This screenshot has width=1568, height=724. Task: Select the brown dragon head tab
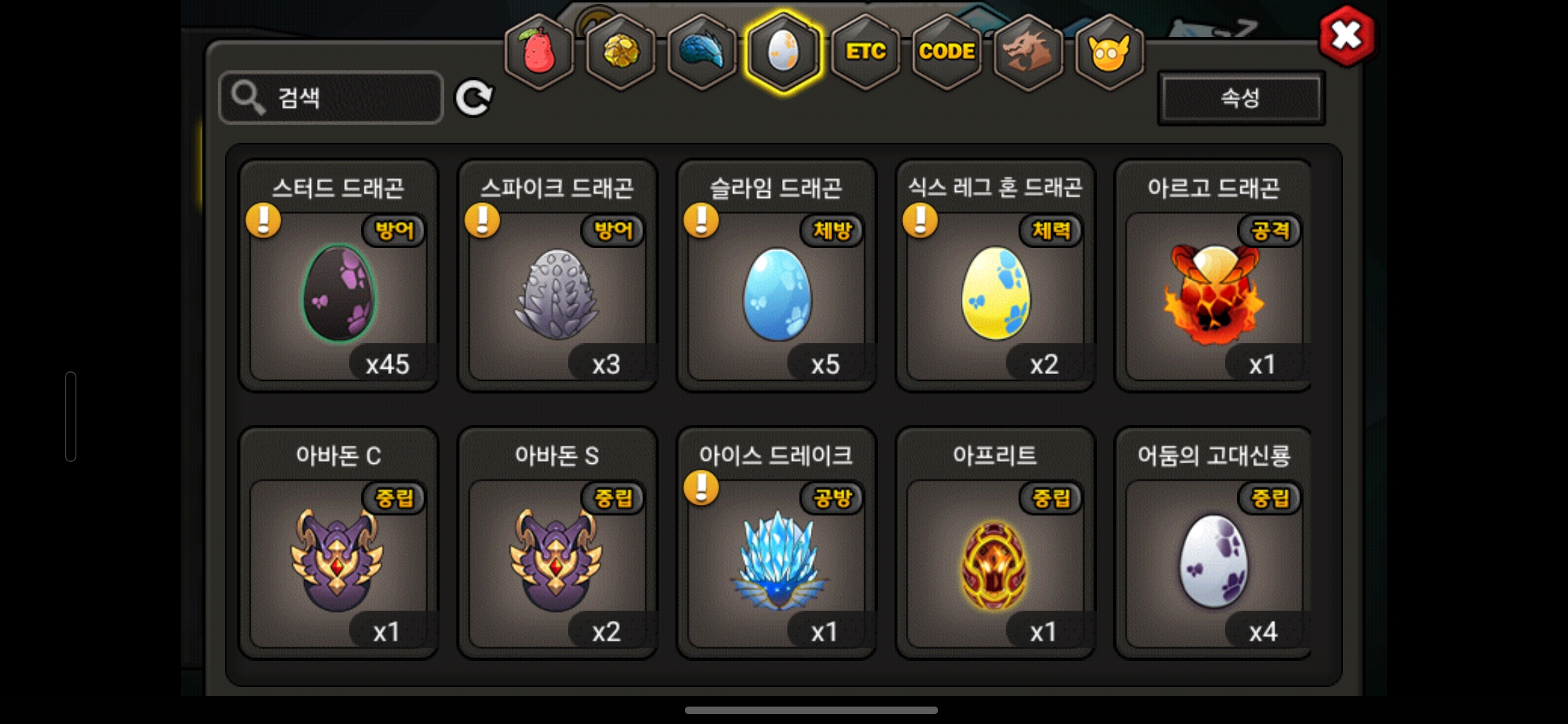tap(1028, 52)
